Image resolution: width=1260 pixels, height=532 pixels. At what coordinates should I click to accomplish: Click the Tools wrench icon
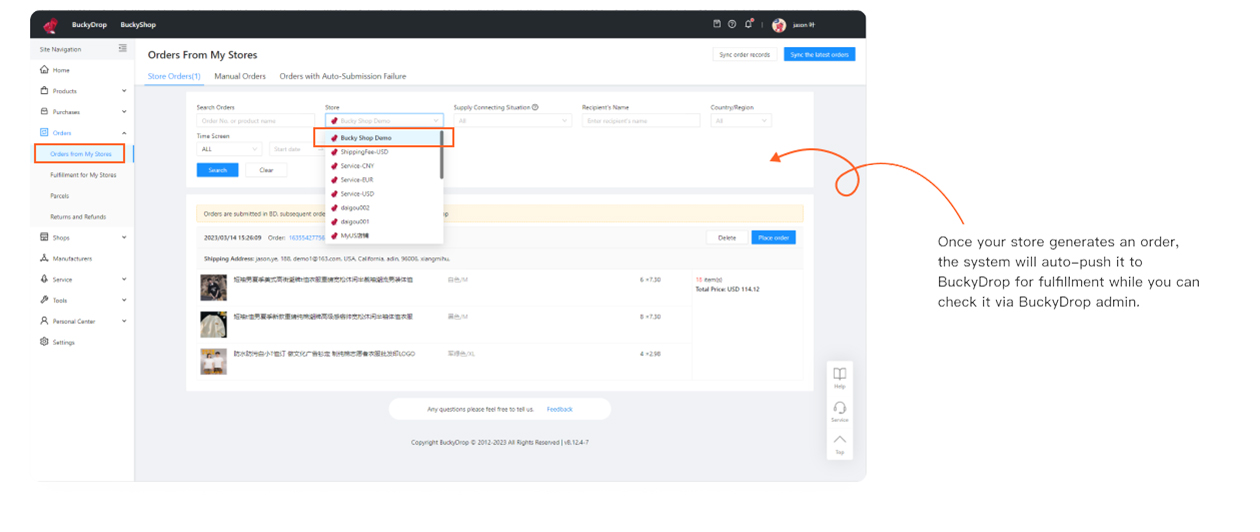coord(44,300)
